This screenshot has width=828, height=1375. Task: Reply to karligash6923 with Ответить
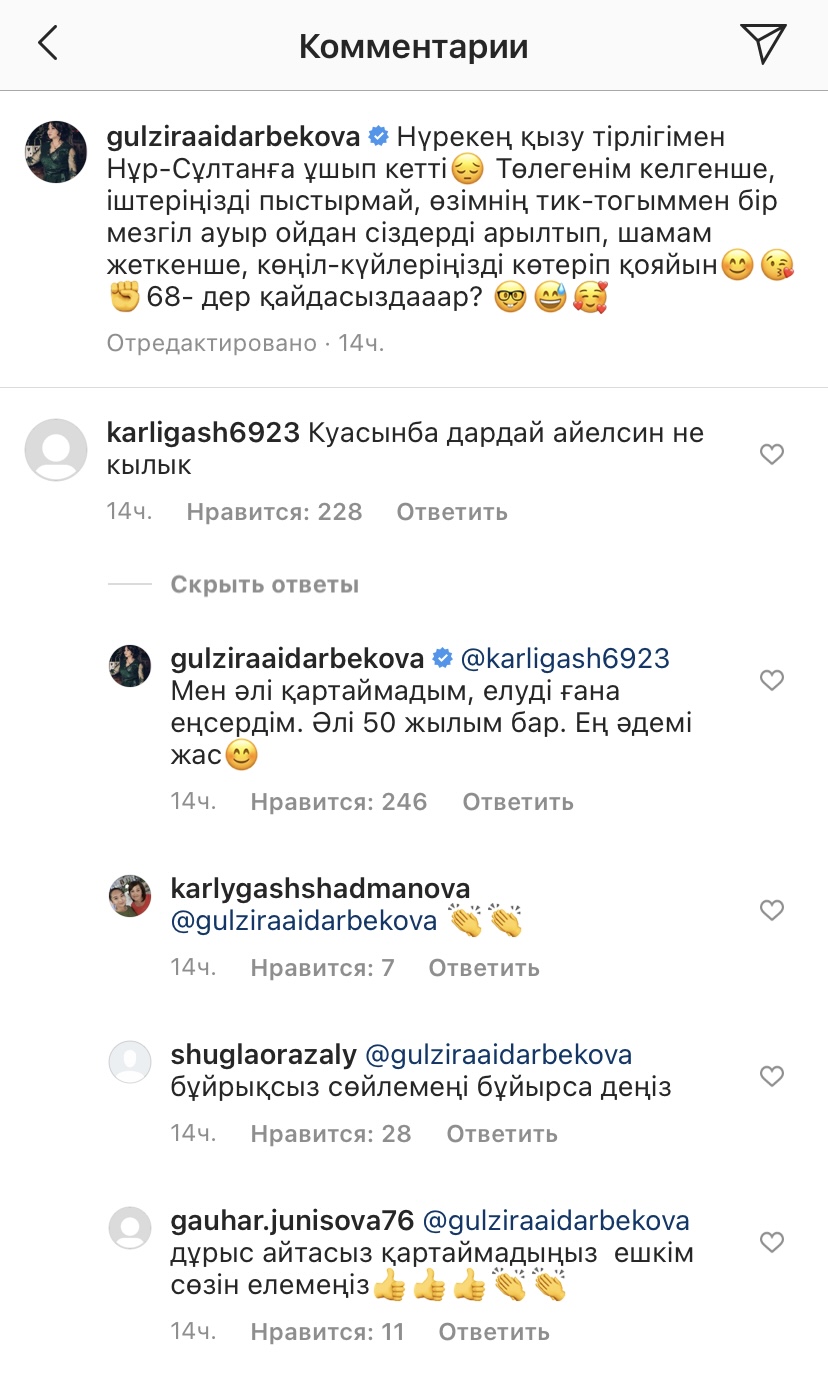pos(452,512)
